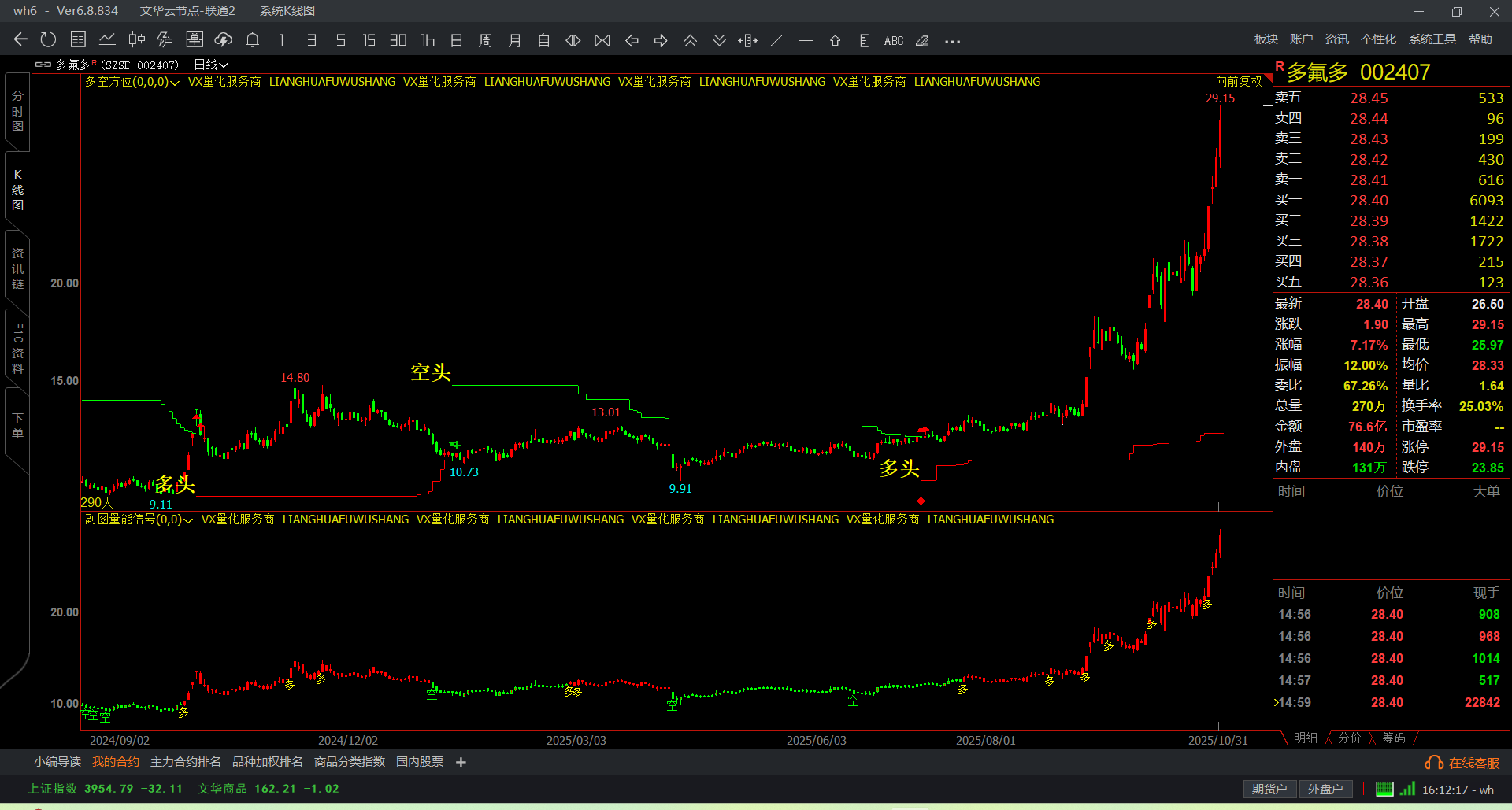Expand the 日线 period dropdown

[211, 65]
